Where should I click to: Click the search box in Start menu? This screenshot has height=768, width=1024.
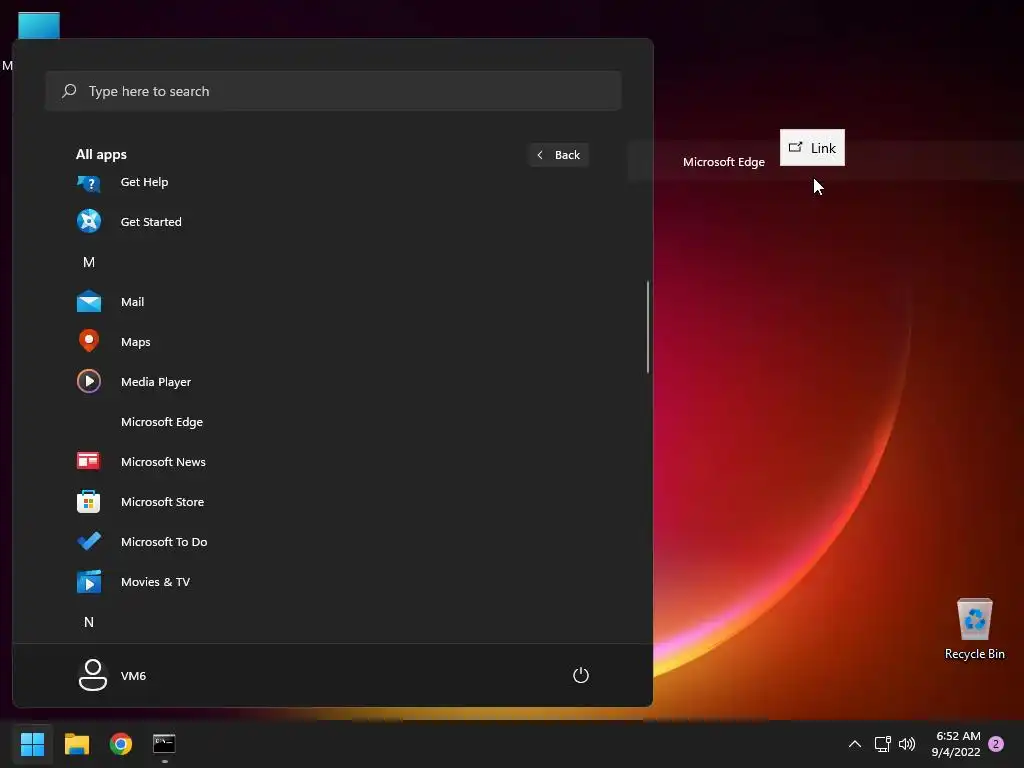click(x=333, y=91)
